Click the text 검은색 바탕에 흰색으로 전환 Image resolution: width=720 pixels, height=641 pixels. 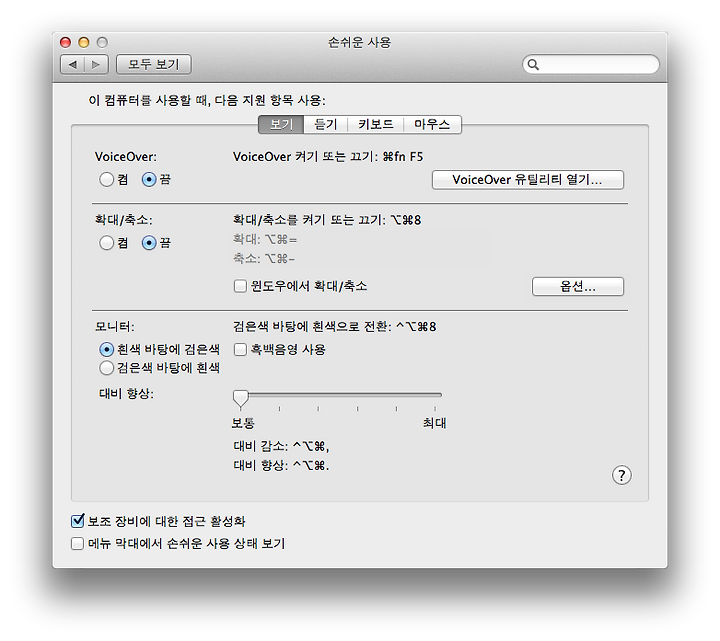pyautogui.click(x=334, y=327)
